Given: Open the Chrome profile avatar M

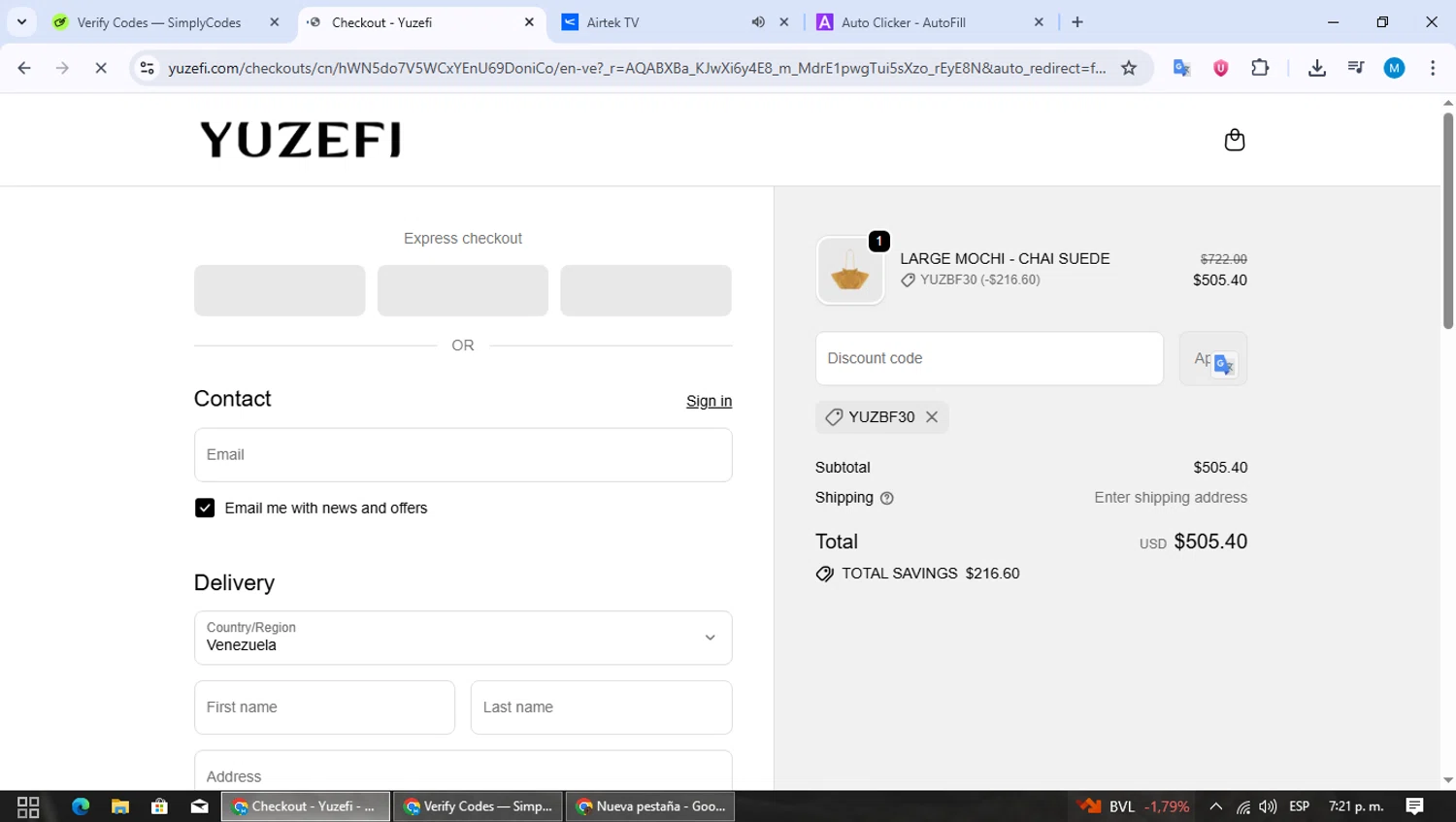Looking at the screenshot, I should coord(1394,68).
